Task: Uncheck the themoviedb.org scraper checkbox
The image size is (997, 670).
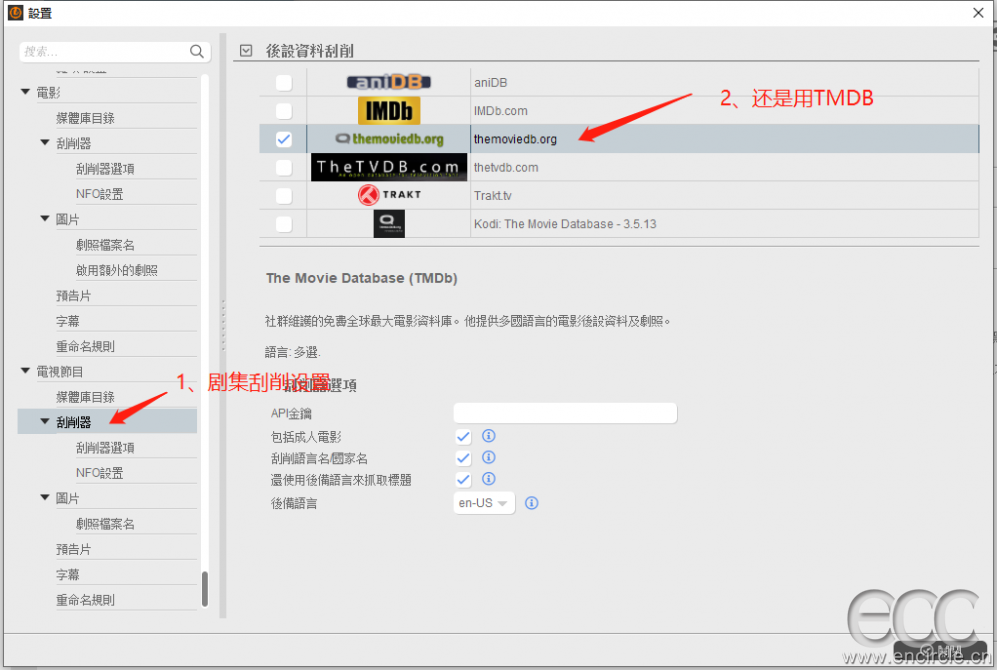Action: point(284,139)
